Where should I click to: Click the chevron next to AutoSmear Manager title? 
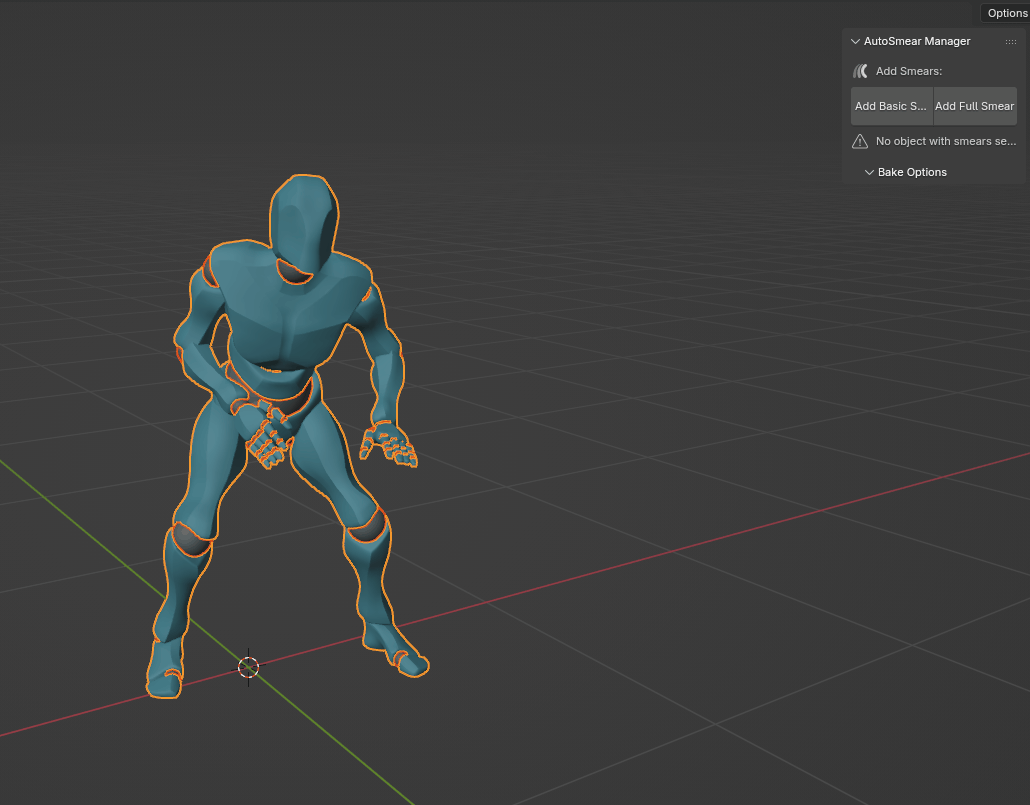[855, 41]
